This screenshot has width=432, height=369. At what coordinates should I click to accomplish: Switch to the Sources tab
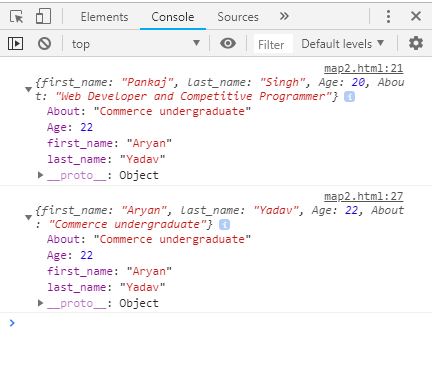[238, 17]
